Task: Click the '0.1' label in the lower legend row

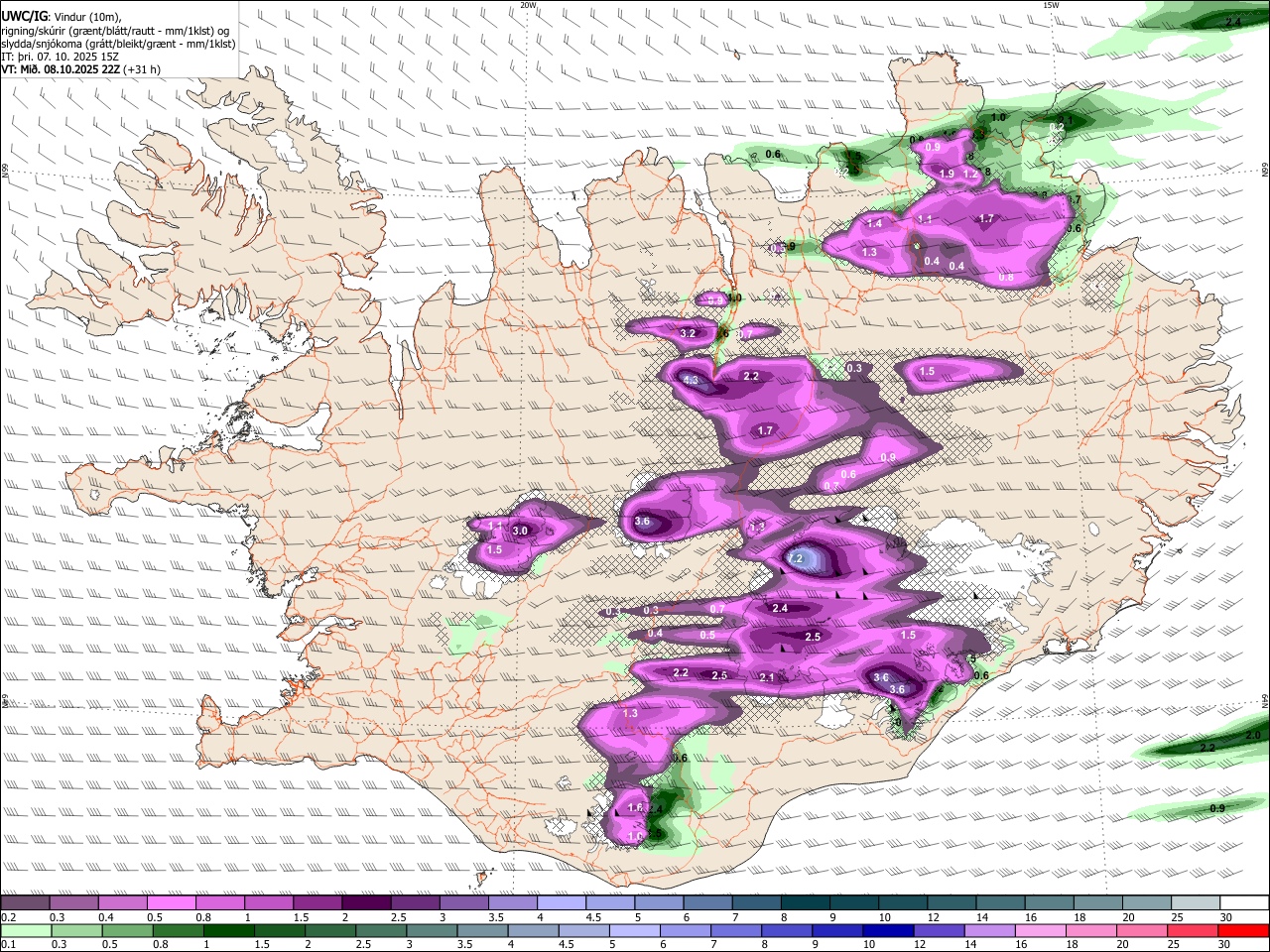Action: (x=8, y=945)
